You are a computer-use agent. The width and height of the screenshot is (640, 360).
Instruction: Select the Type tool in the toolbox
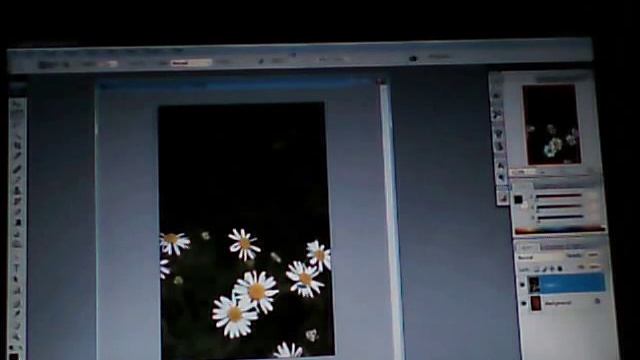(x=17, y=268)
